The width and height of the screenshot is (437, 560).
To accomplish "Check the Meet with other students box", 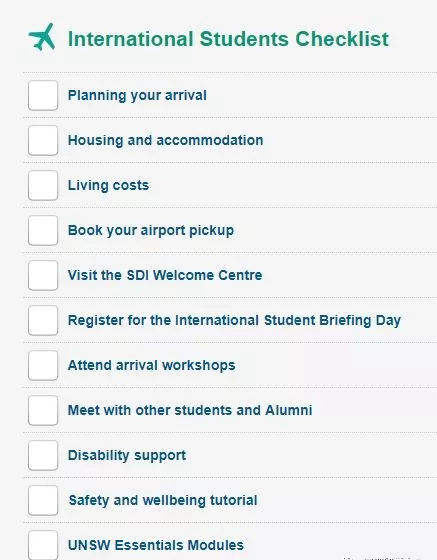I will click(x=43, y=410).
